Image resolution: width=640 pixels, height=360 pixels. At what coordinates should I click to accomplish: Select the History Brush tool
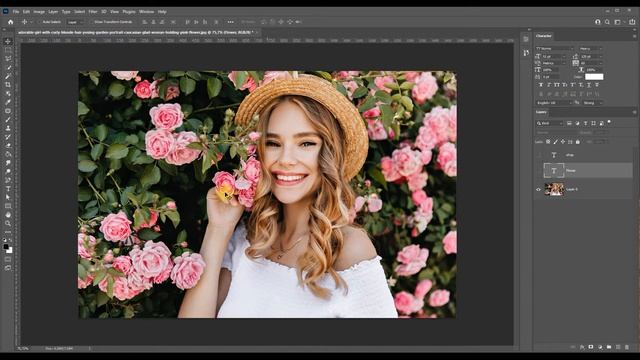click(x=8, y=137)
